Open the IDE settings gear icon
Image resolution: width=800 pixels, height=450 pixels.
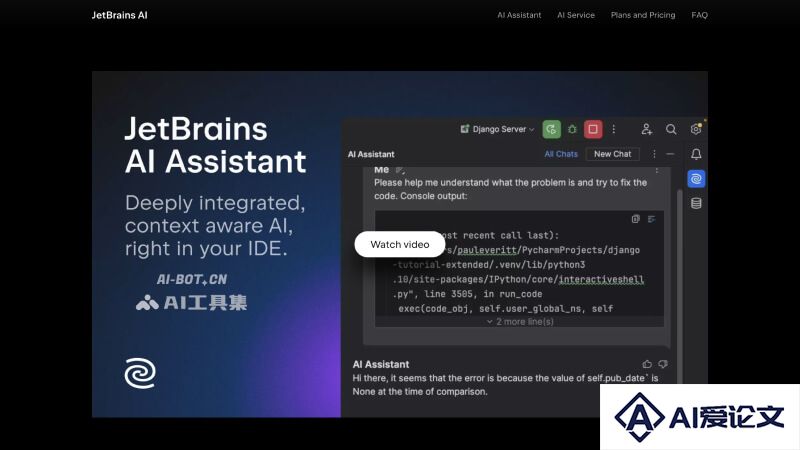pyautogui.click(x=696, y=129)
